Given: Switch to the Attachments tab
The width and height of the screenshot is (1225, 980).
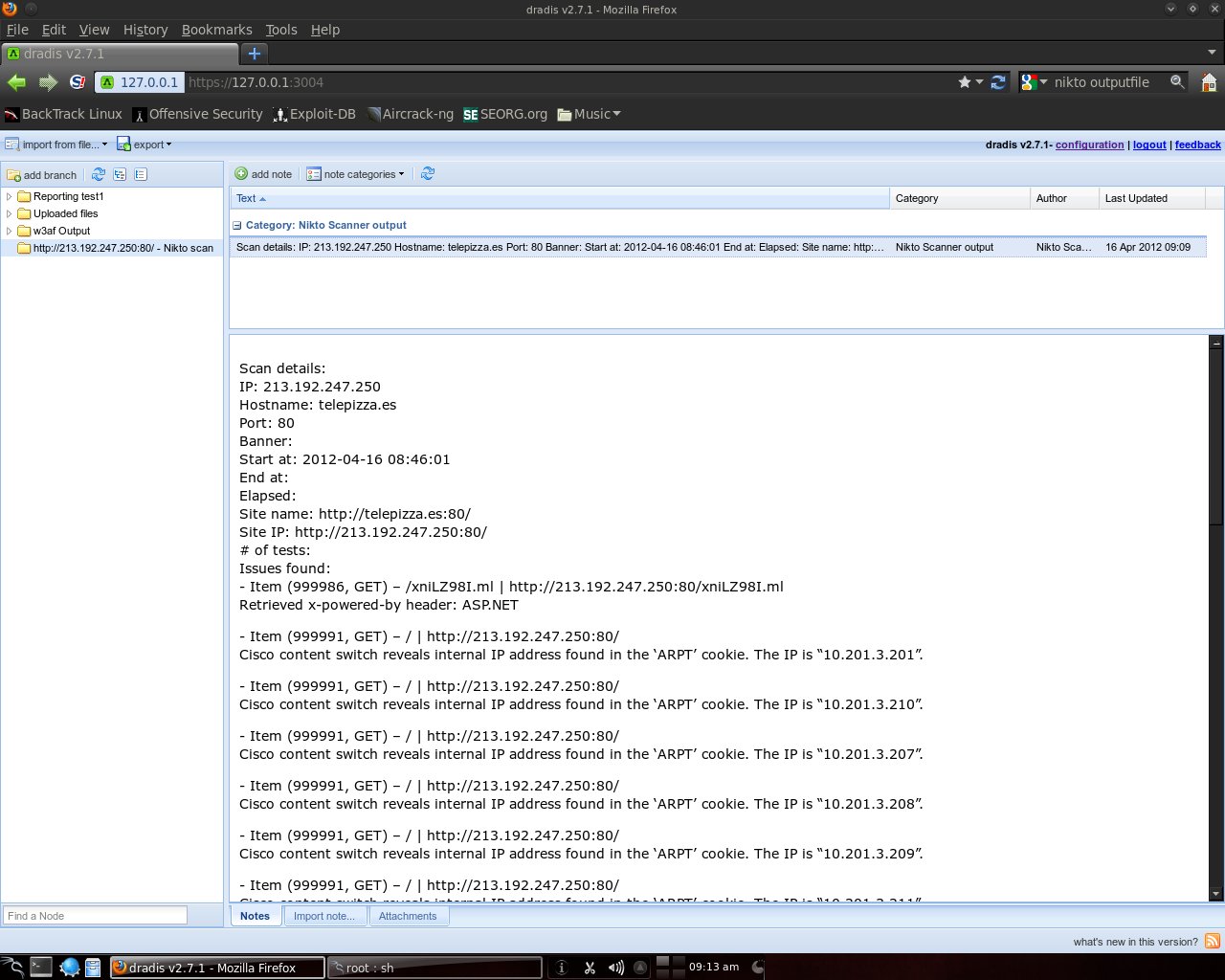Looking at the screenshot, I should coord(407,916).
